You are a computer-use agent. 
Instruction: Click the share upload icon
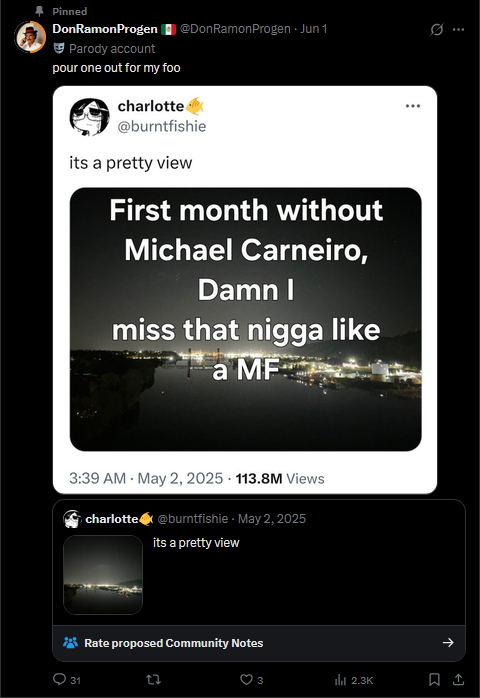tap(458, 679)
